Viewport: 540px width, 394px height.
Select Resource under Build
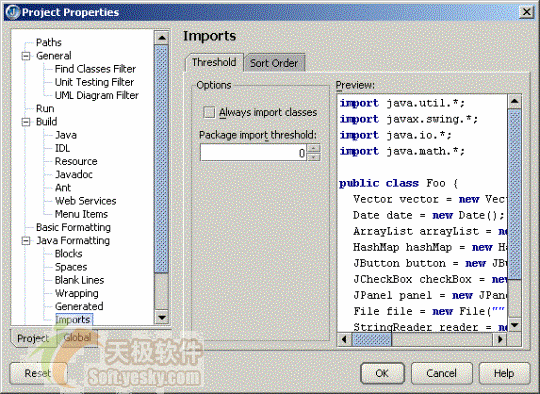(76, 161)
